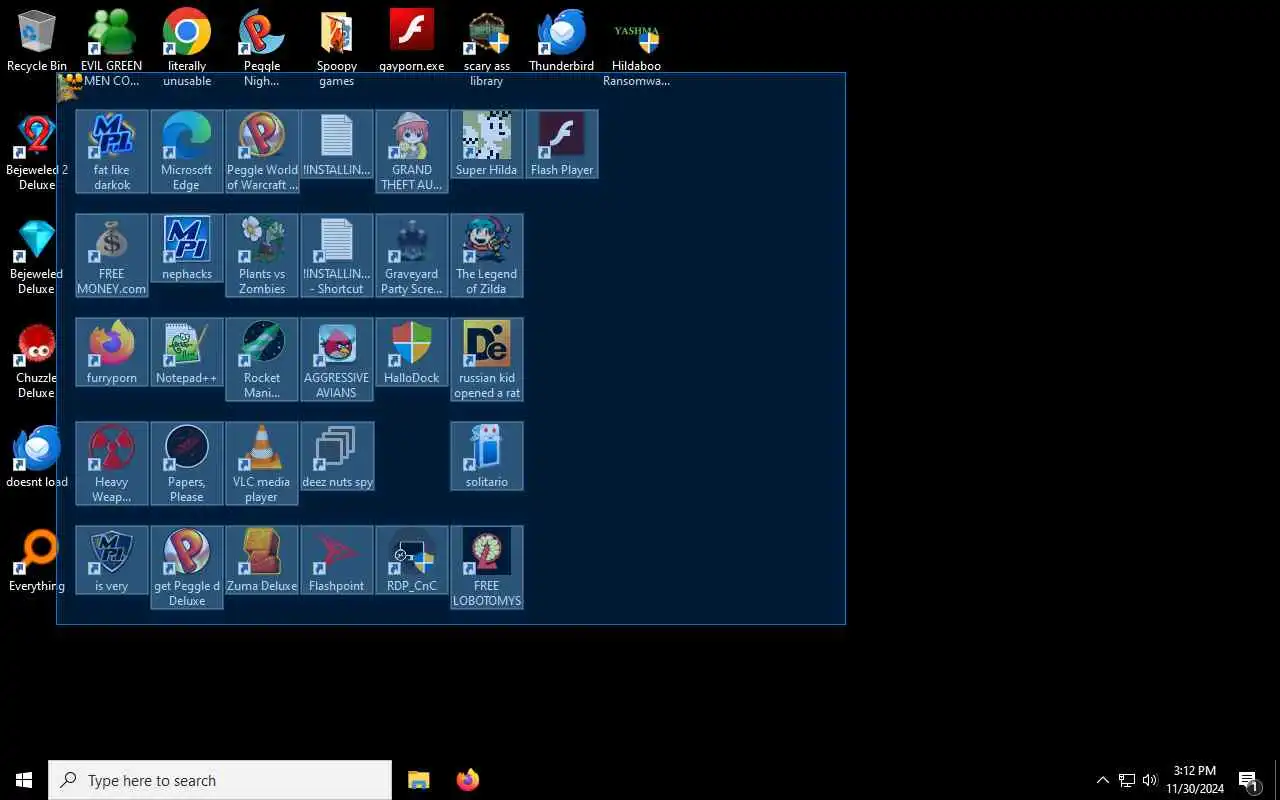
Task: Select the fat like darkok icon
Action: click(112, 151)
